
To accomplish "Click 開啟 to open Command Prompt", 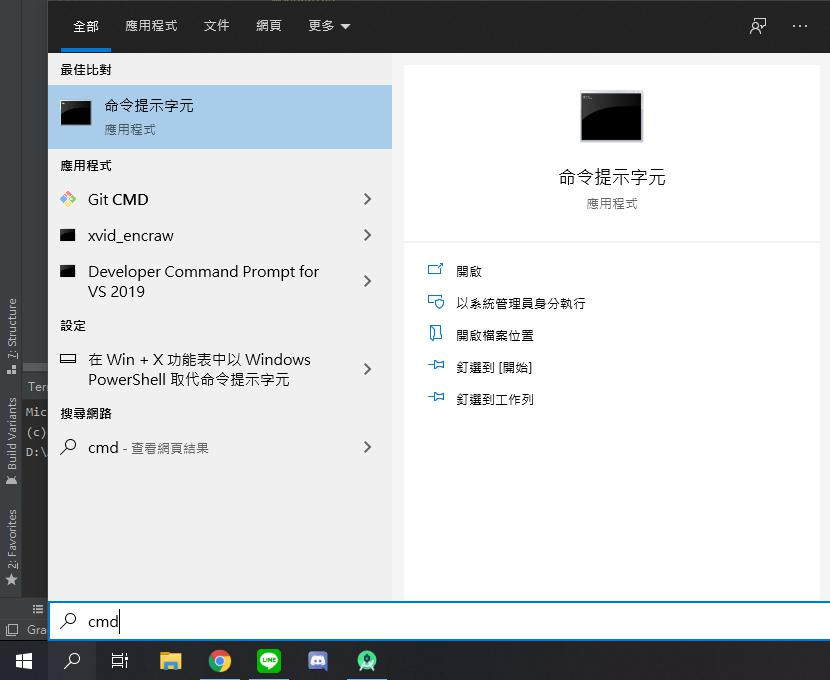I will coord(469,271).
